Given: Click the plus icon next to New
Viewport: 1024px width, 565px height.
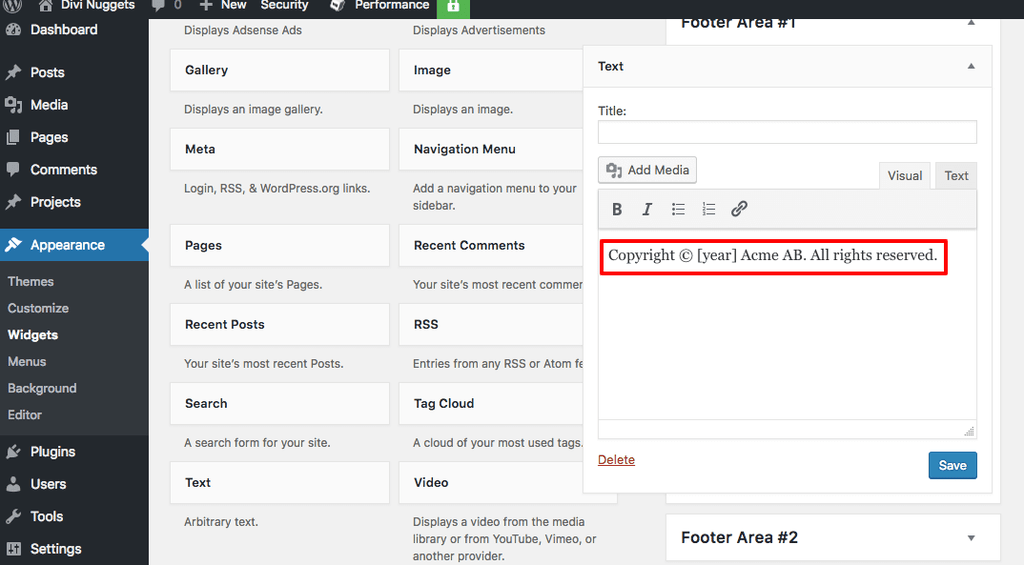Looking at the screenshot, I should tap(206, 6).
